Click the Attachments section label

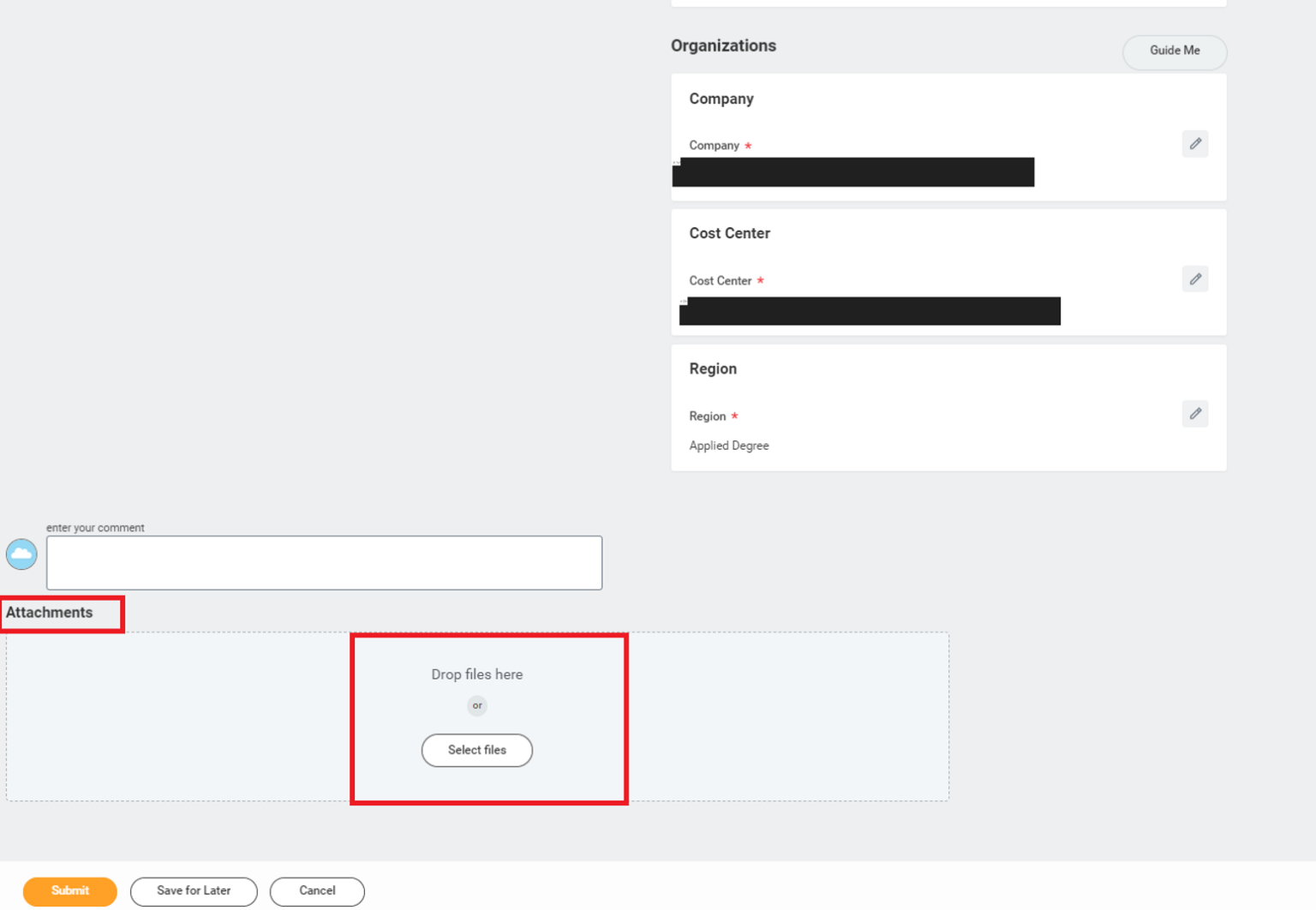pyautogui.click(x=49, y=613)
